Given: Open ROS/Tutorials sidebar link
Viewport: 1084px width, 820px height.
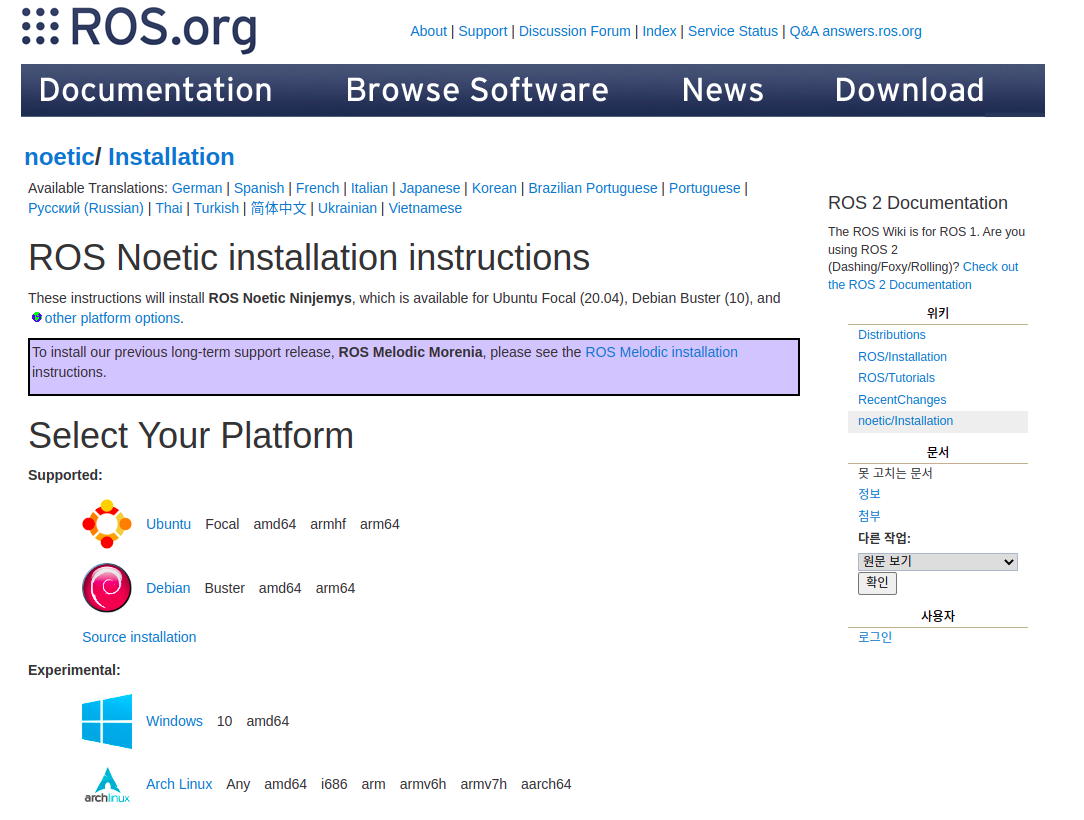Looking at the screenshot, I should tap(896, 378).
